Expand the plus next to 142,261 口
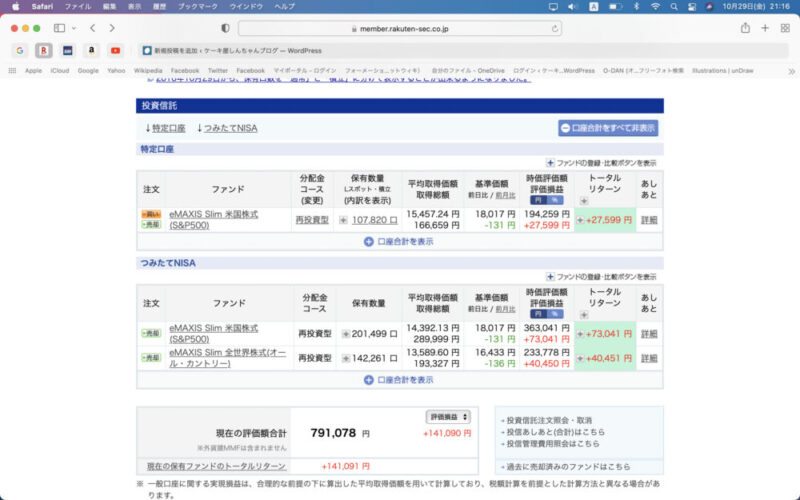This screenshot has height=500, width=800. [346, 359]
